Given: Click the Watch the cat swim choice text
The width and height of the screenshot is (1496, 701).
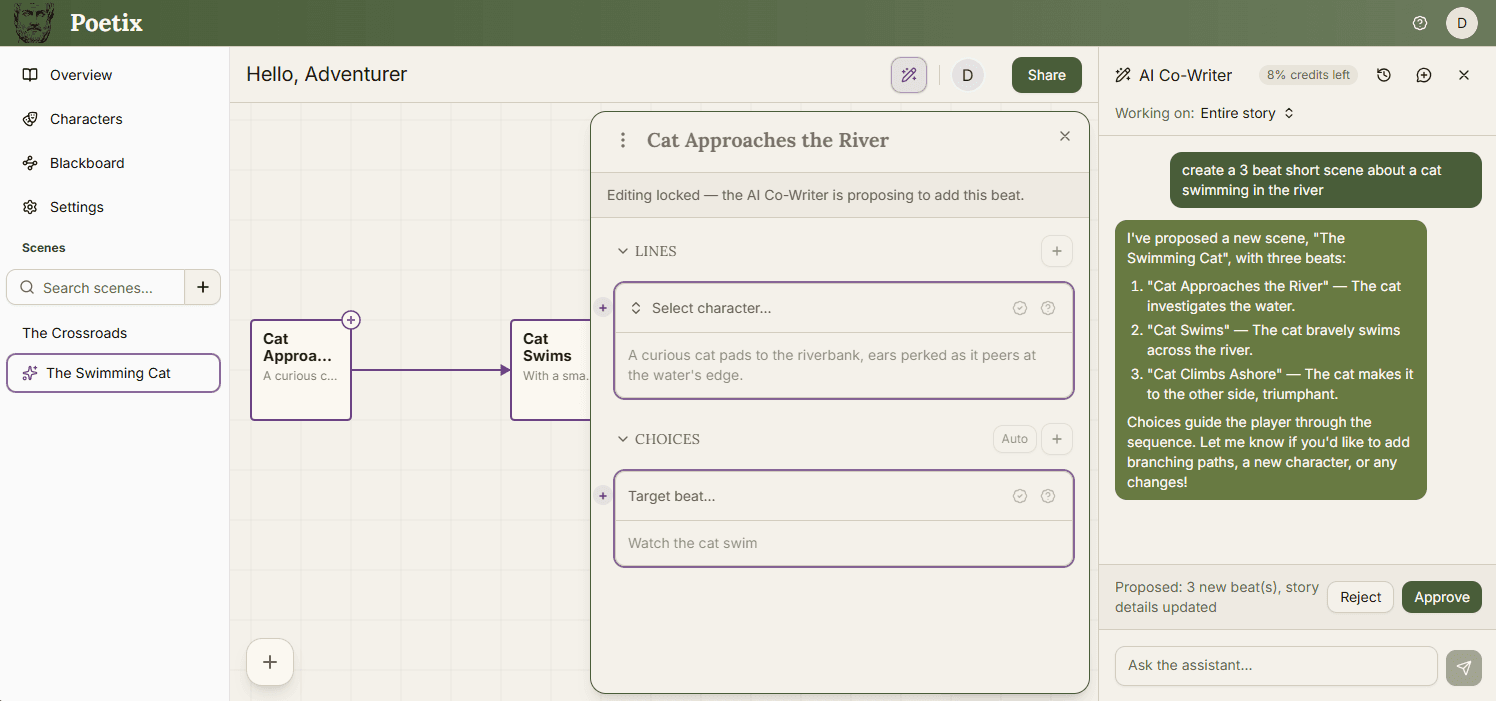Looking at the screenshot, I should pyautogui.click(x=692, y=543).
